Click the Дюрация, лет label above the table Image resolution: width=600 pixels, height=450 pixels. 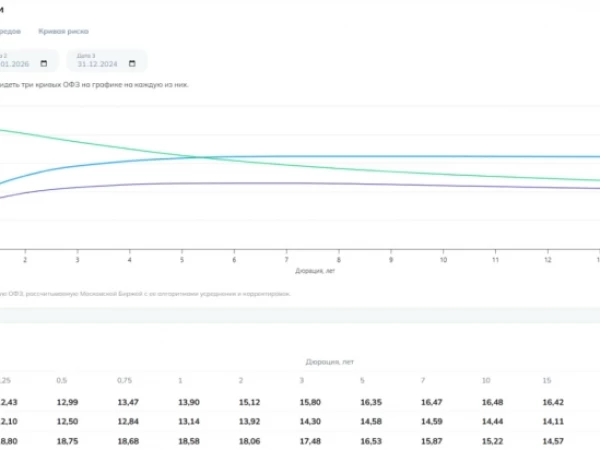(x=329, y=362)
